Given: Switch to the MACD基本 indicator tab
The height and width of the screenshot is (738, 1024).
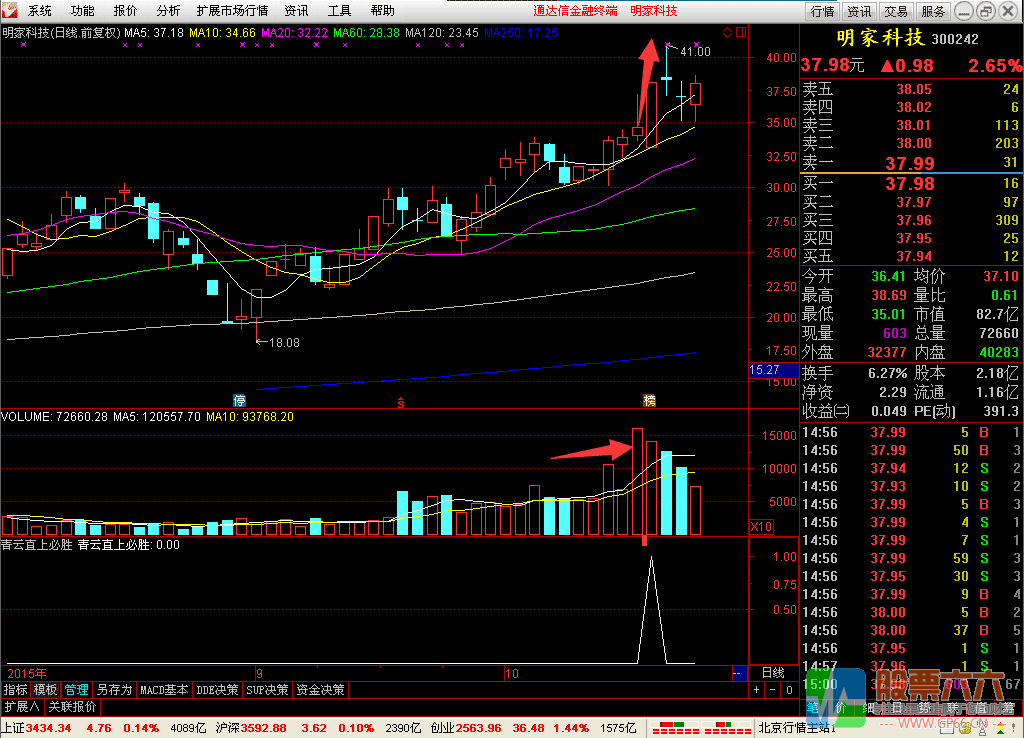Looking at the screenshot, I should click(164, 690).
